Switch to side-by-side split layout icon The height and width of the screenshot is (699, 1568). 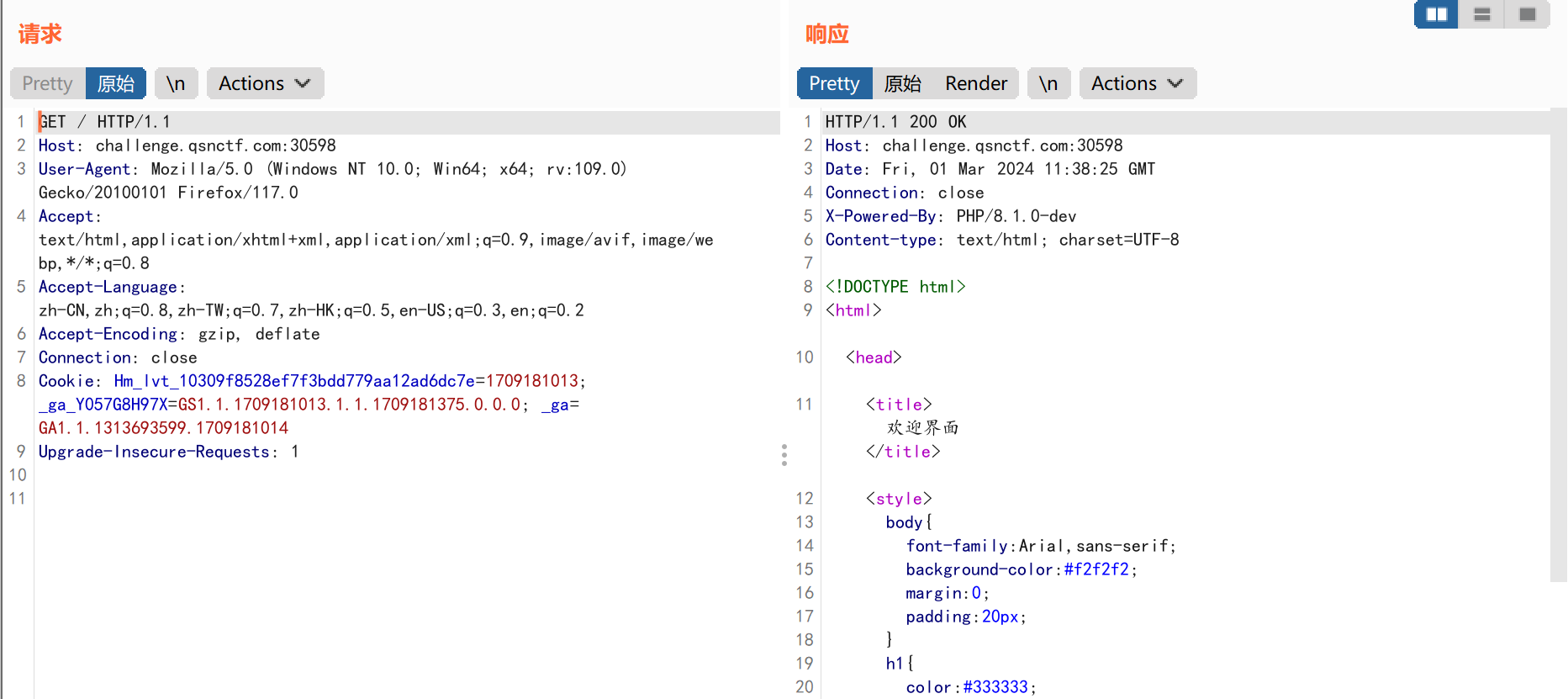1436,14
